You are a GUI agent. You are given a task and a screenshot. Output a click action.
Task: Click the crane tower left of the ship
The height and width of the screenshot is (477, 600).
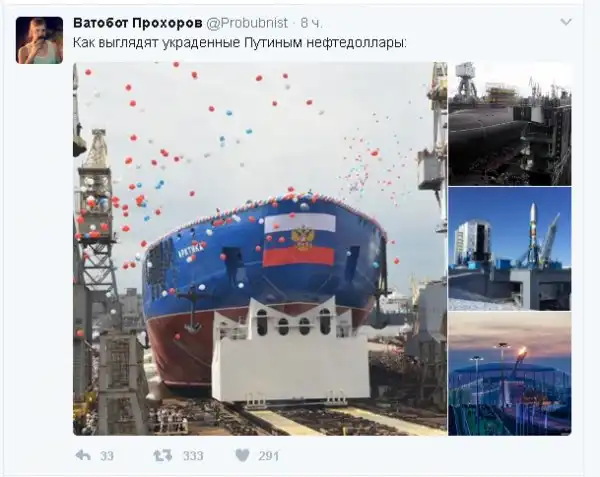pyautogui.click(x=95, y=214)
